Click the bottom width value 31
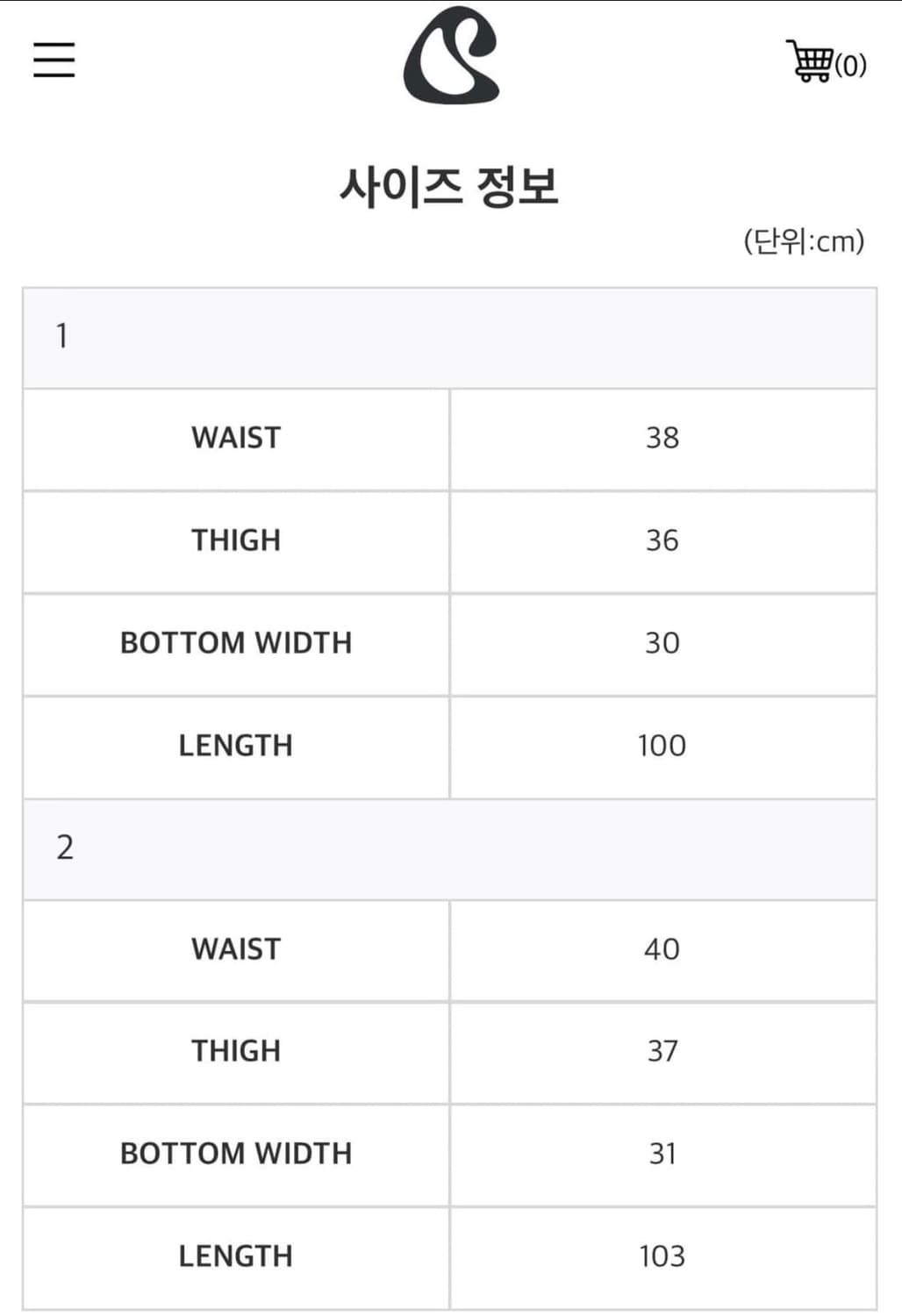 [662, 1154]
